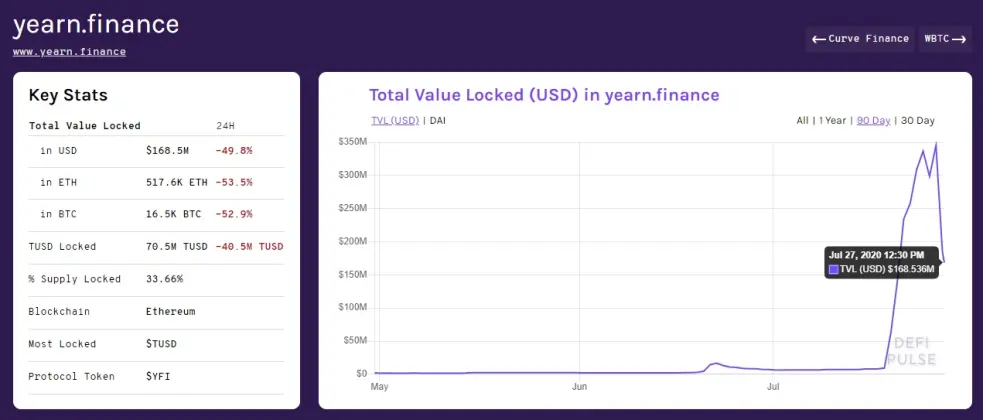
Task: Click the purple TVL legend square in tooltip
Action: [x=834, y=270]
